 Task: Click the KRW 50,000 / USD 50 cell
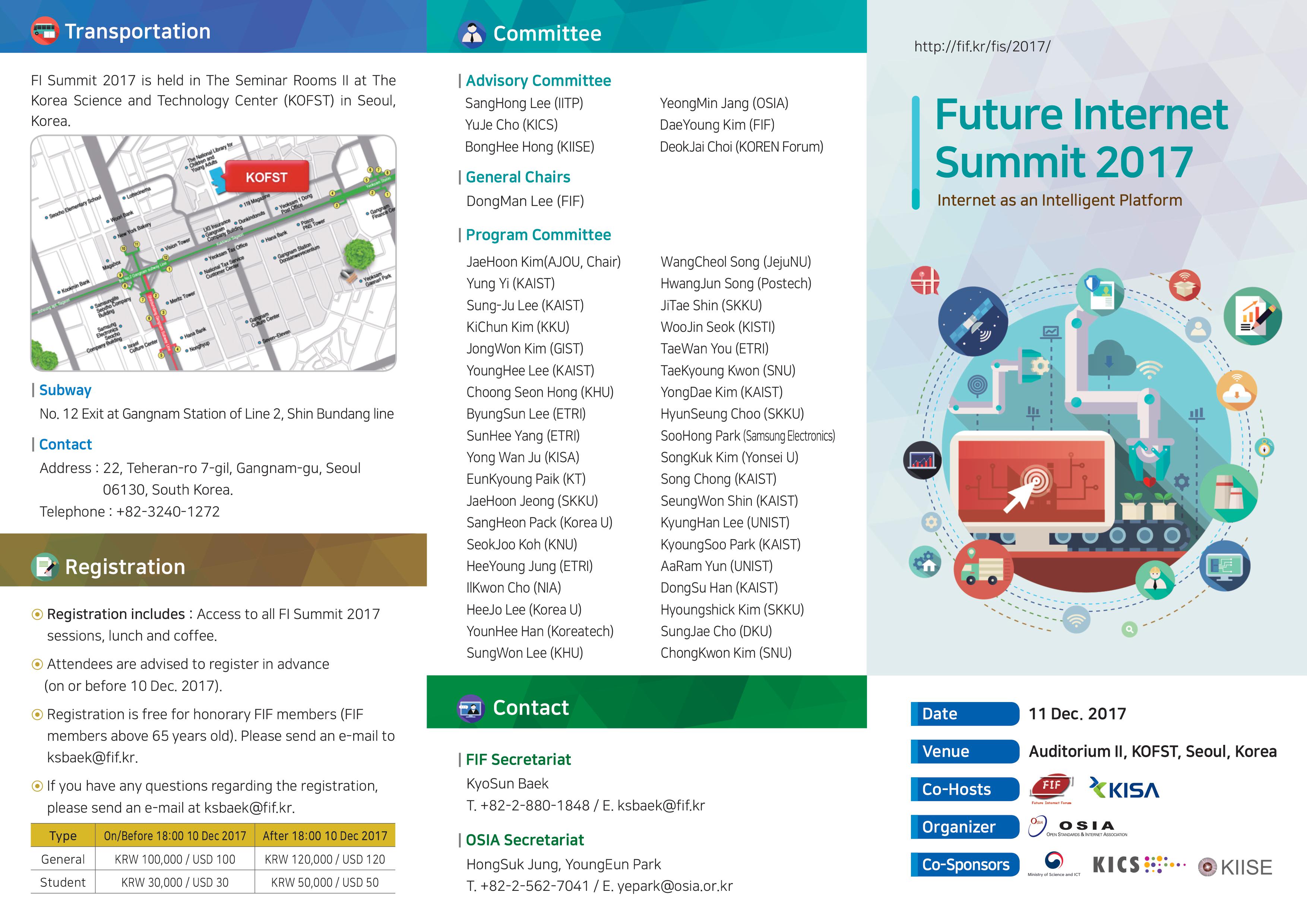coord(325,882)
